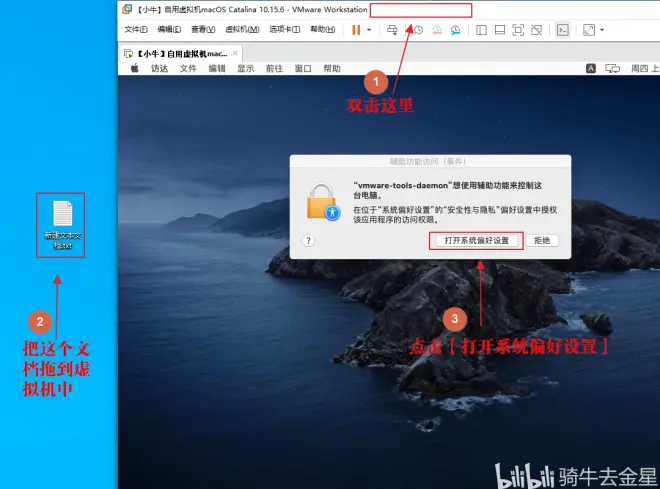
Task: Open the 帮助(H) menu in VMware
Action: point(323,29)
